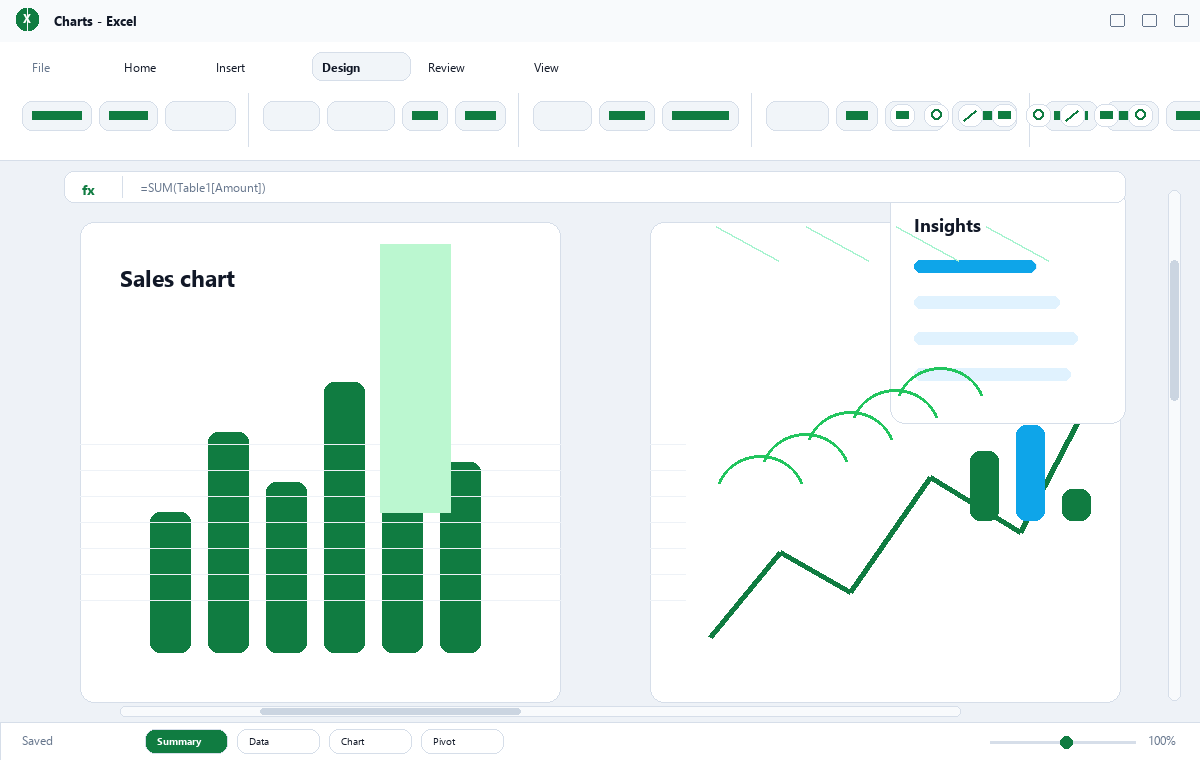
Task: Click the Insights panel heading
Action: click(x=947, y=226)
